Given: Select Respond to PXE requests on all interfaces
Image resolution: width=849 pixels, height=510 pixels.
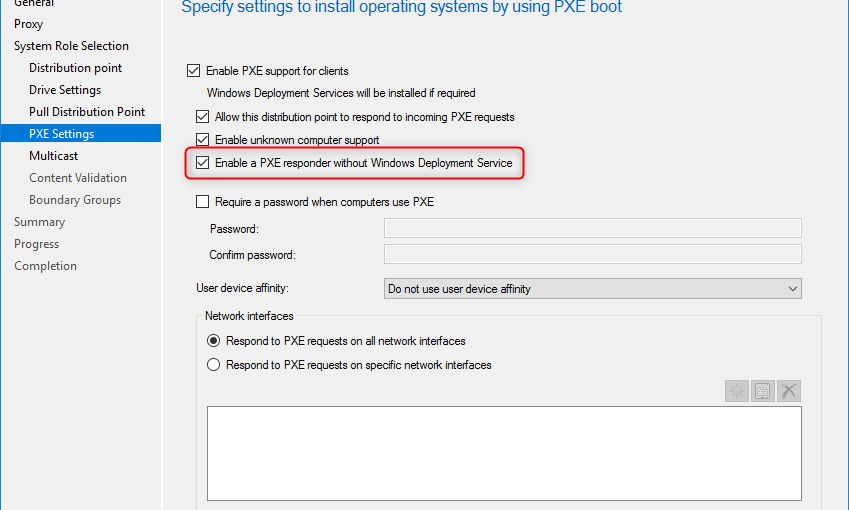Looking at the screenshot, I should [213, 341].
